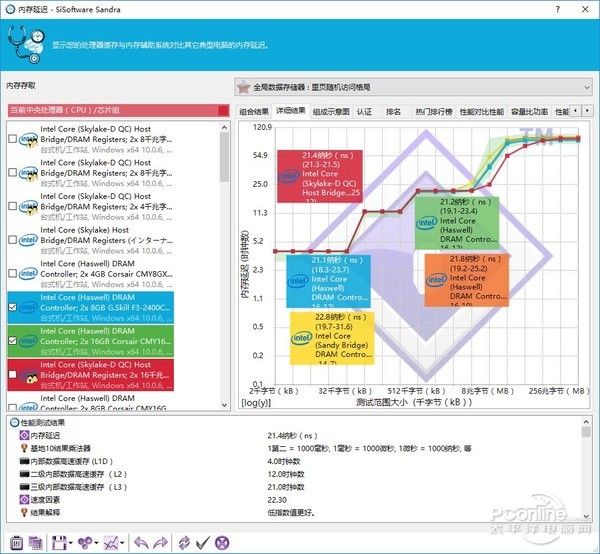Click the purple cancel X circle icon
Screen dimensions: 600x554
[x=222, y=543]
